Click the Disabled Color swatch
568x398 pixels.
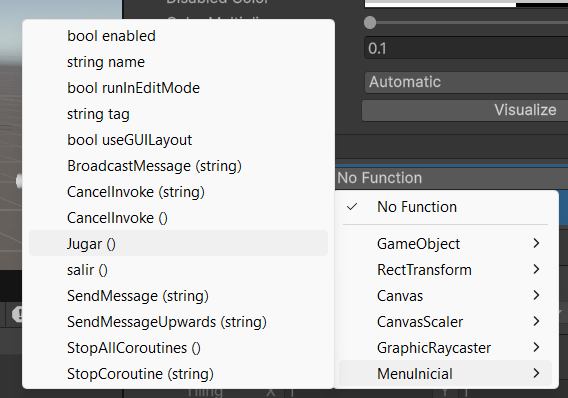pyautogui.click(x=466, y=3)
